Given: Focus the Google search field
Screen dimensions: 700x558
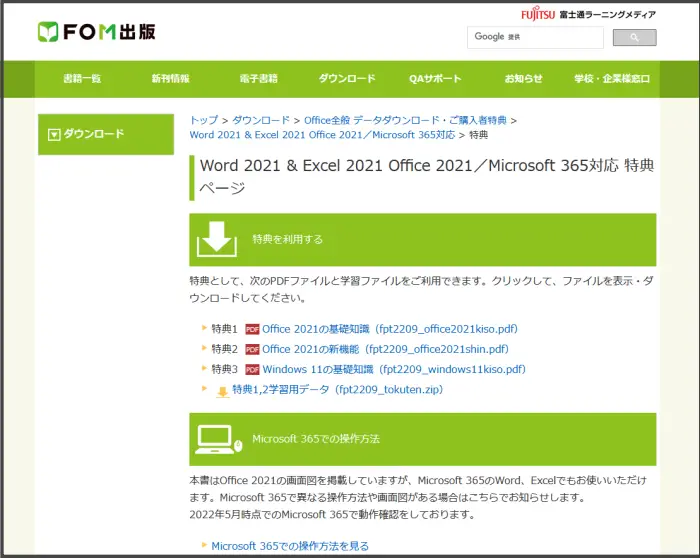Looking at the screenshot, I should [535, 37].
